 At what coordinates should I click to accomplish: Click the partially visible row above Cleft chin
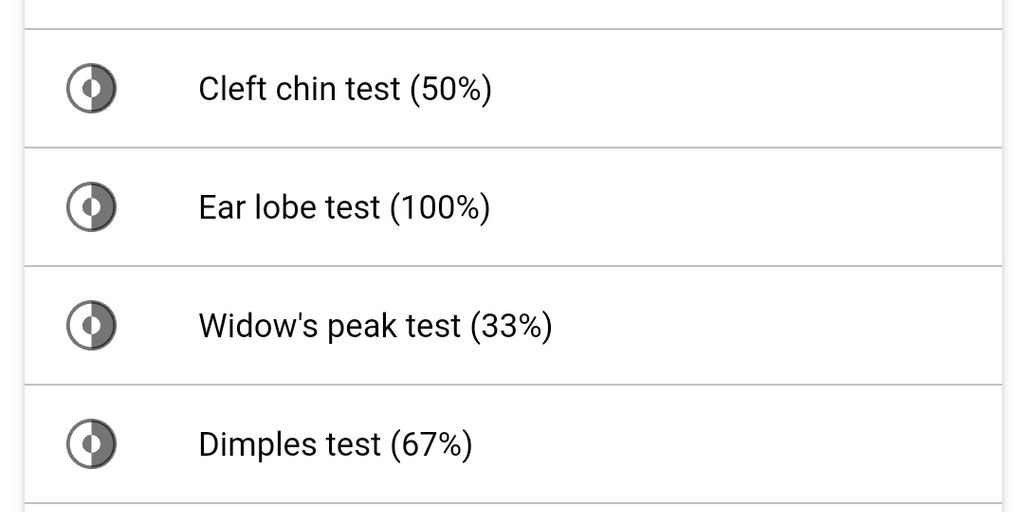tap(512, 13)
